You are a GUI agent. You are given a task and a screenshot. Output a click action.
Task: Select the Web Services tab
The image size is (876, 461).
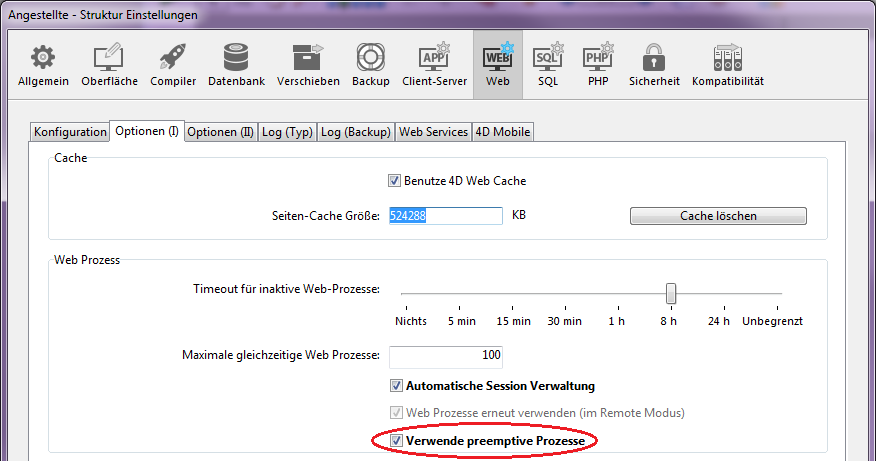(x=433, y=132)
